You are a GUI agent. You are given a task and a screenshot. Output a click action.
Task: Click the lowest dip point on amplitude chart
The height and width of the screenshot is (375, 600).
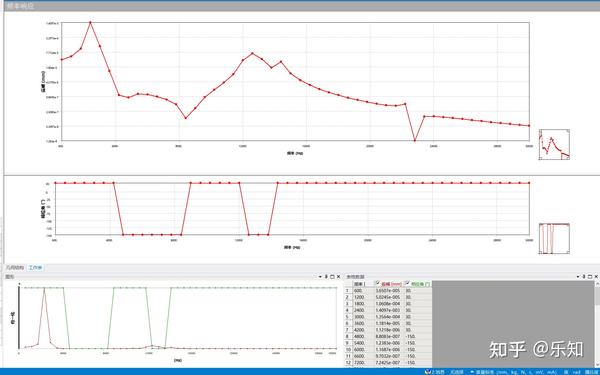(414, 140)
